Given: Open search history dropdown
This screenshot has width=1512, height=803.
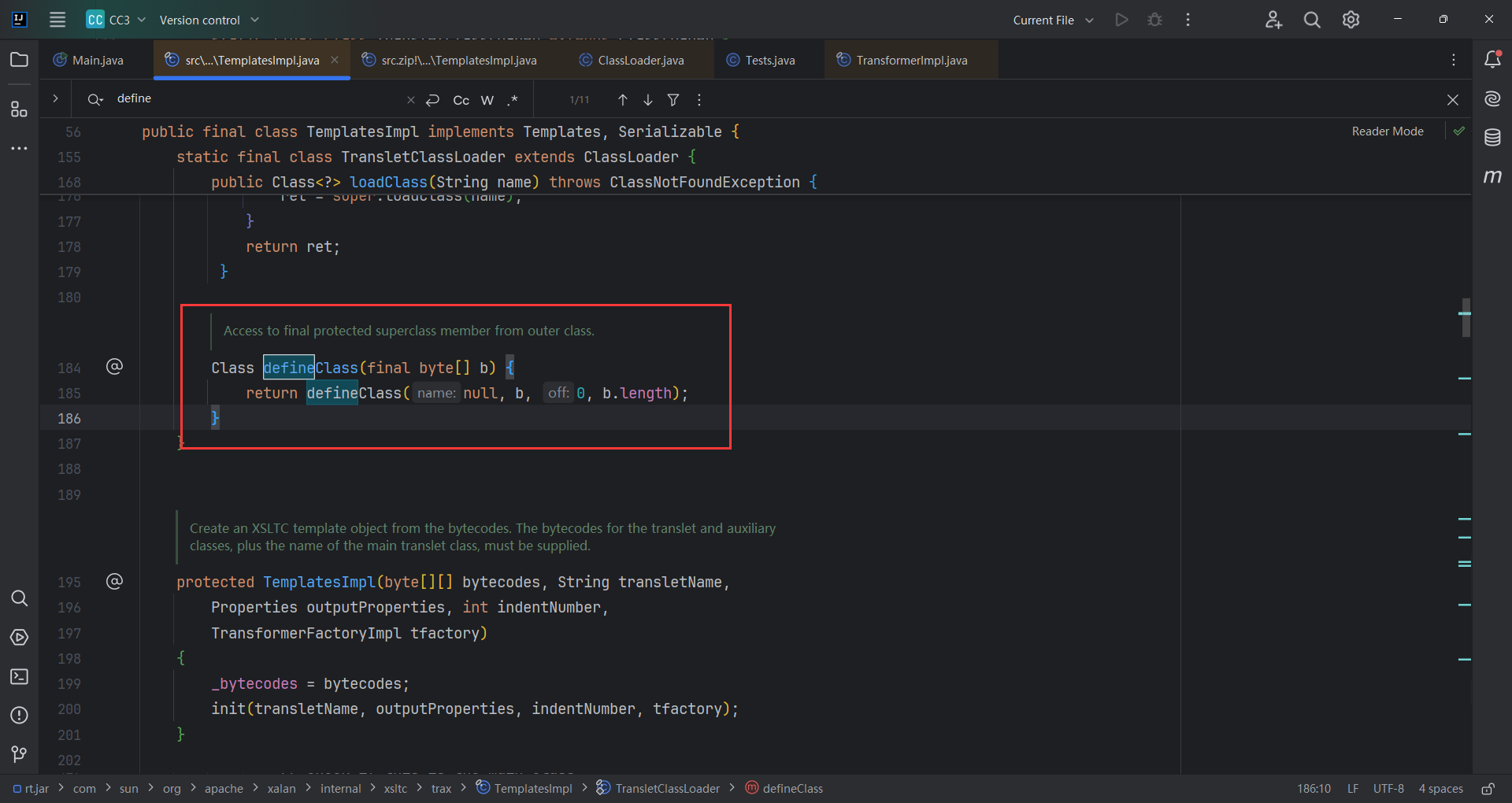Looking at the screenshot, I should click(95, 99).
